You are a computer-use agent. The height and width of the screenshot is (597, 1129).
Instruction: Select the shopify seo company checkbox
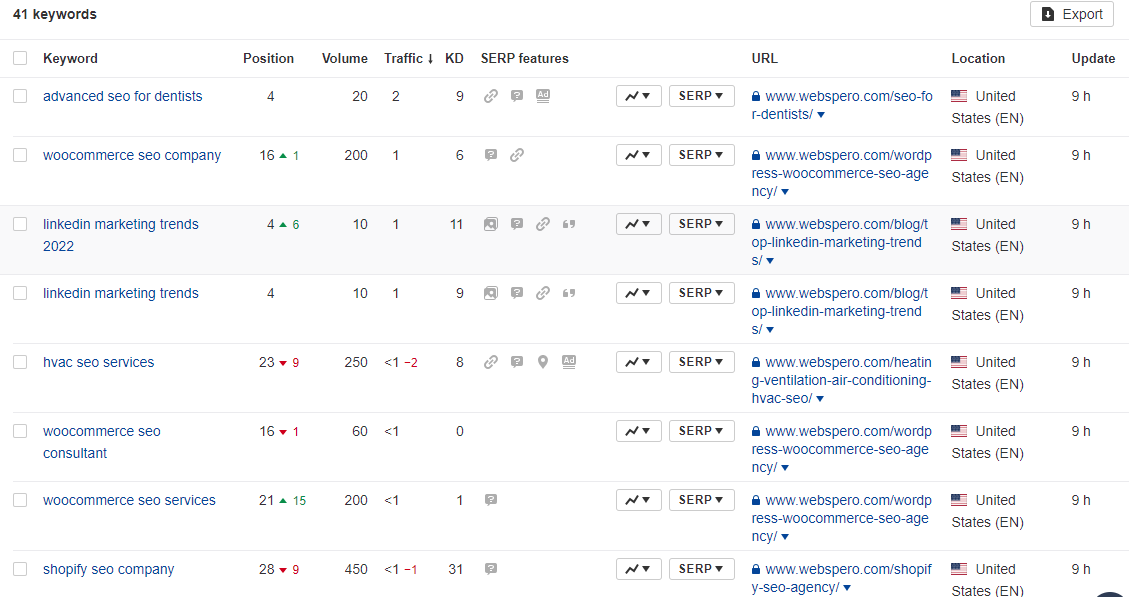[x=20, y=569]
